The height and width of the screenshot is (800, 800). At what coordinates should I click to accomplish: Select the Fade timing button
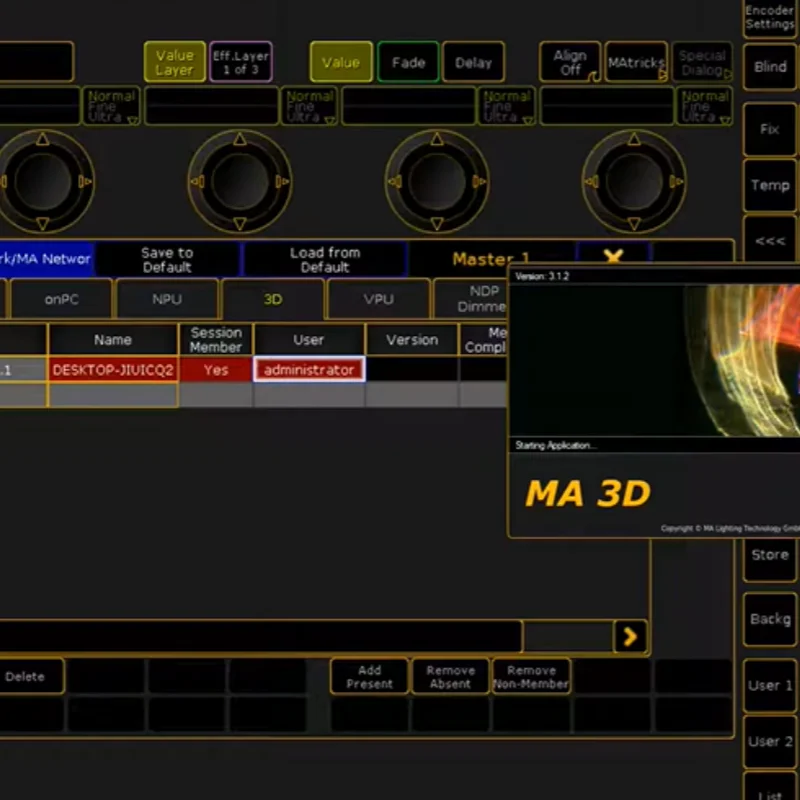tap(408, 62)
